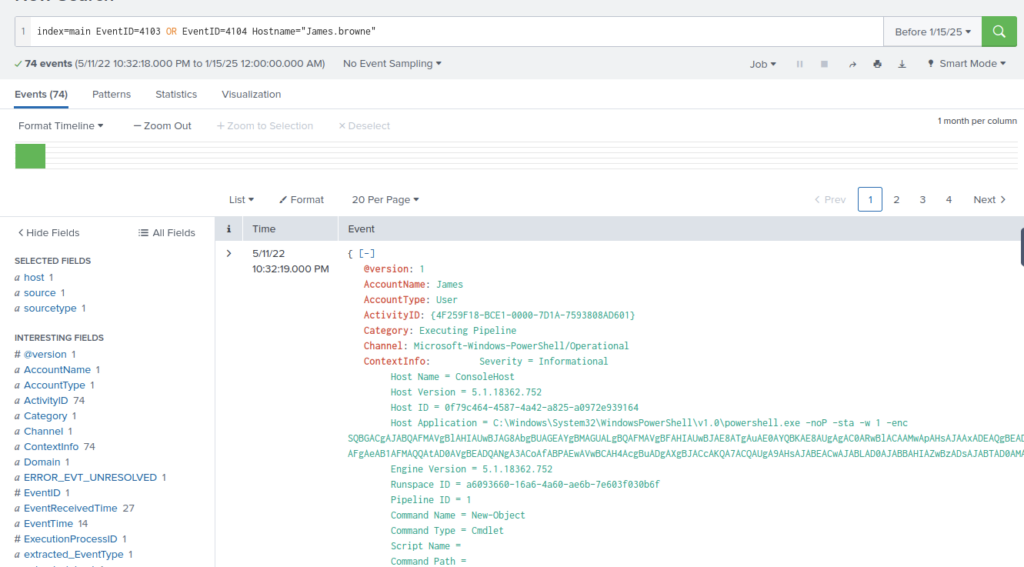Open sourcetype selected field
The image size is (1024, 567).
[x=50, y=308]
